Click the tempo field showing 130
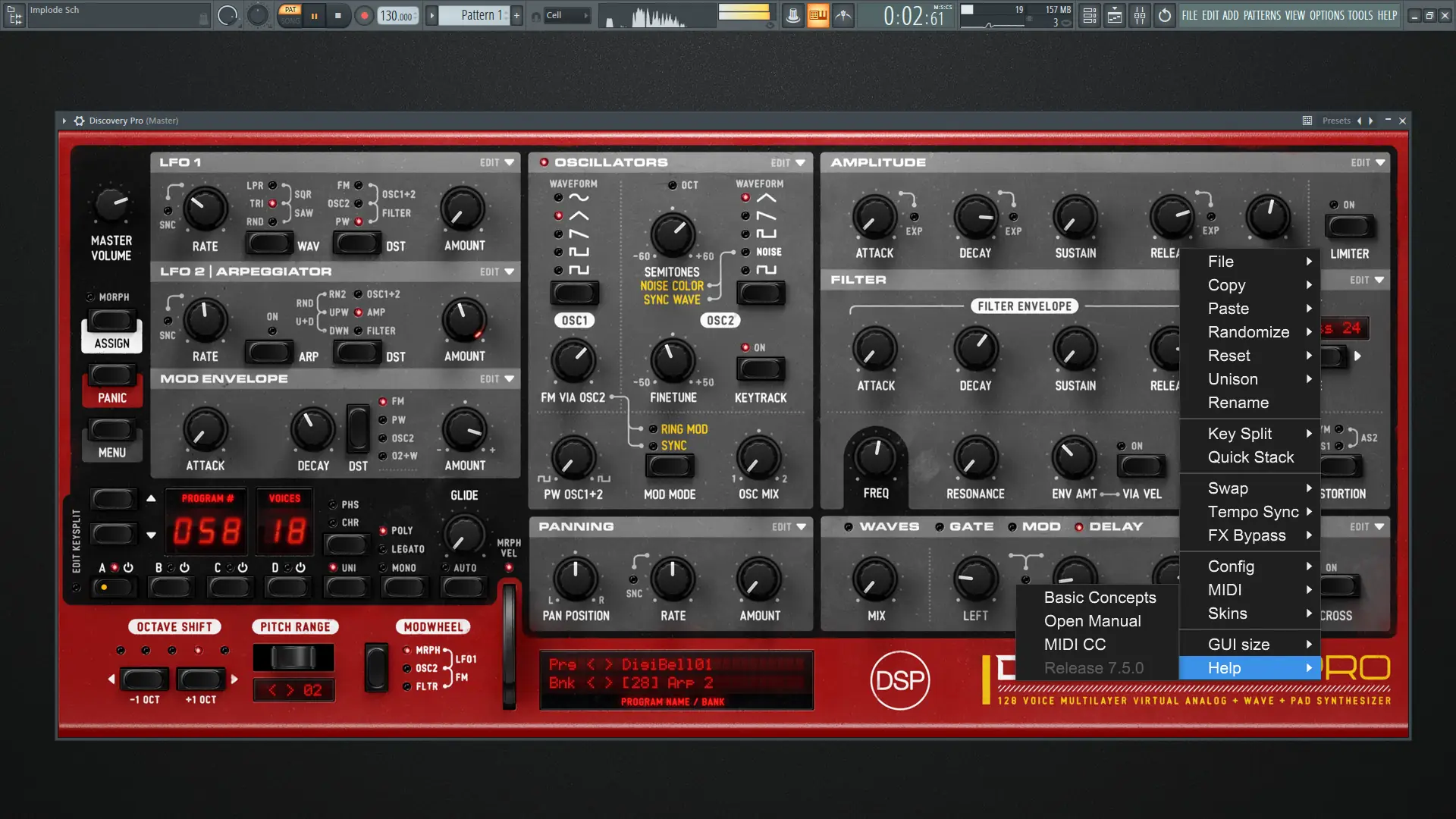The width and height of the screenshot is (1456, 819). [x=396, y=15]
